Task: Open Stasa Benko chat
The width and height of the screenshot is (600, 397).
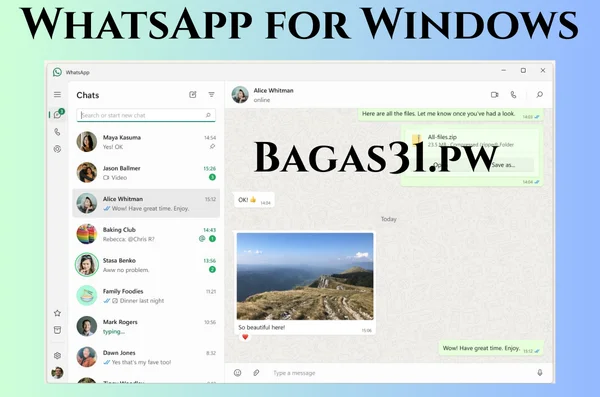Action: pos(146,265)
